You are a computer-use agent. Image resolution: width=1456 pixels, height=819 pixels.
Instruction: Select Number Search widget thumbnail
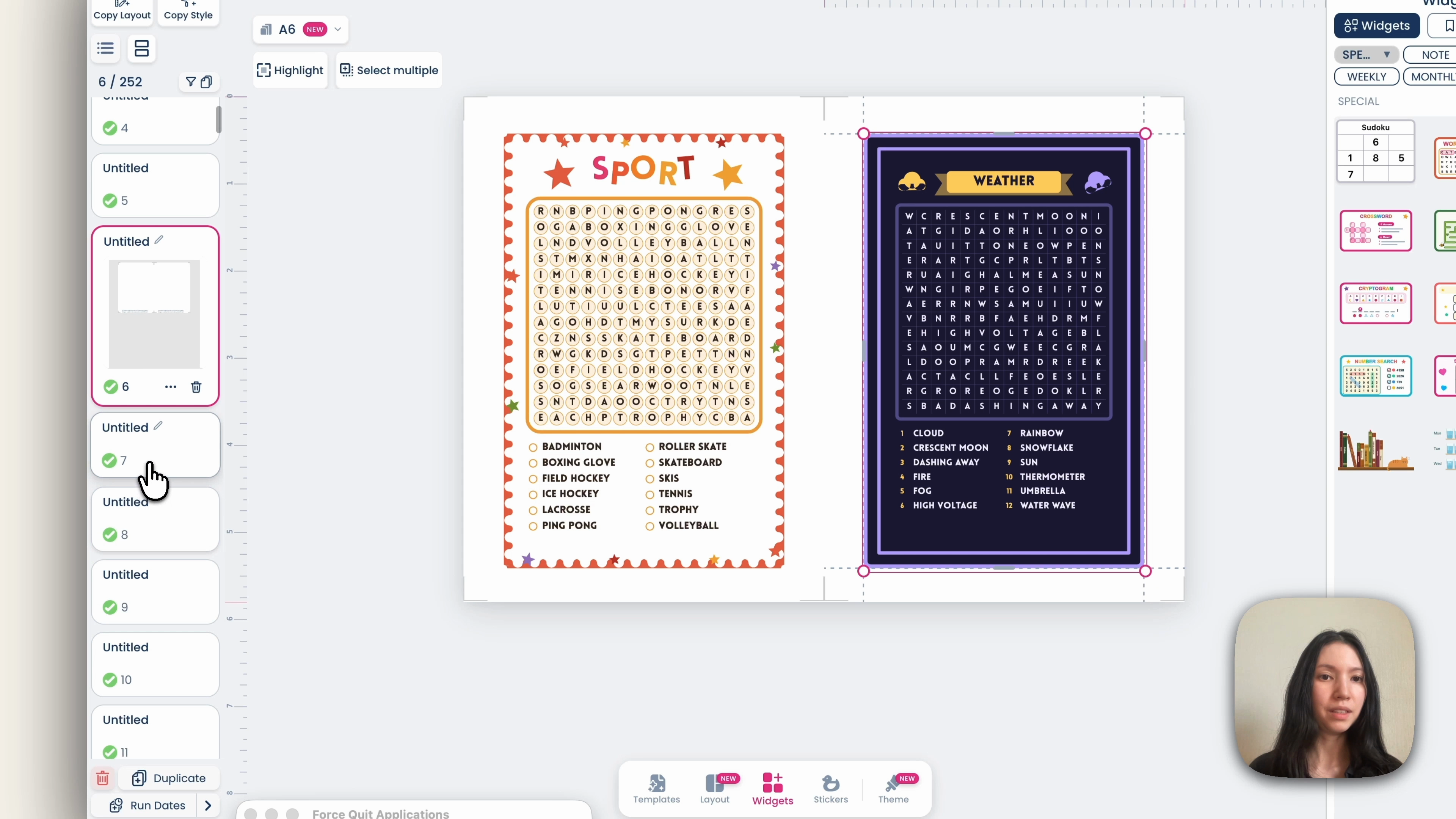[1376, 376]
